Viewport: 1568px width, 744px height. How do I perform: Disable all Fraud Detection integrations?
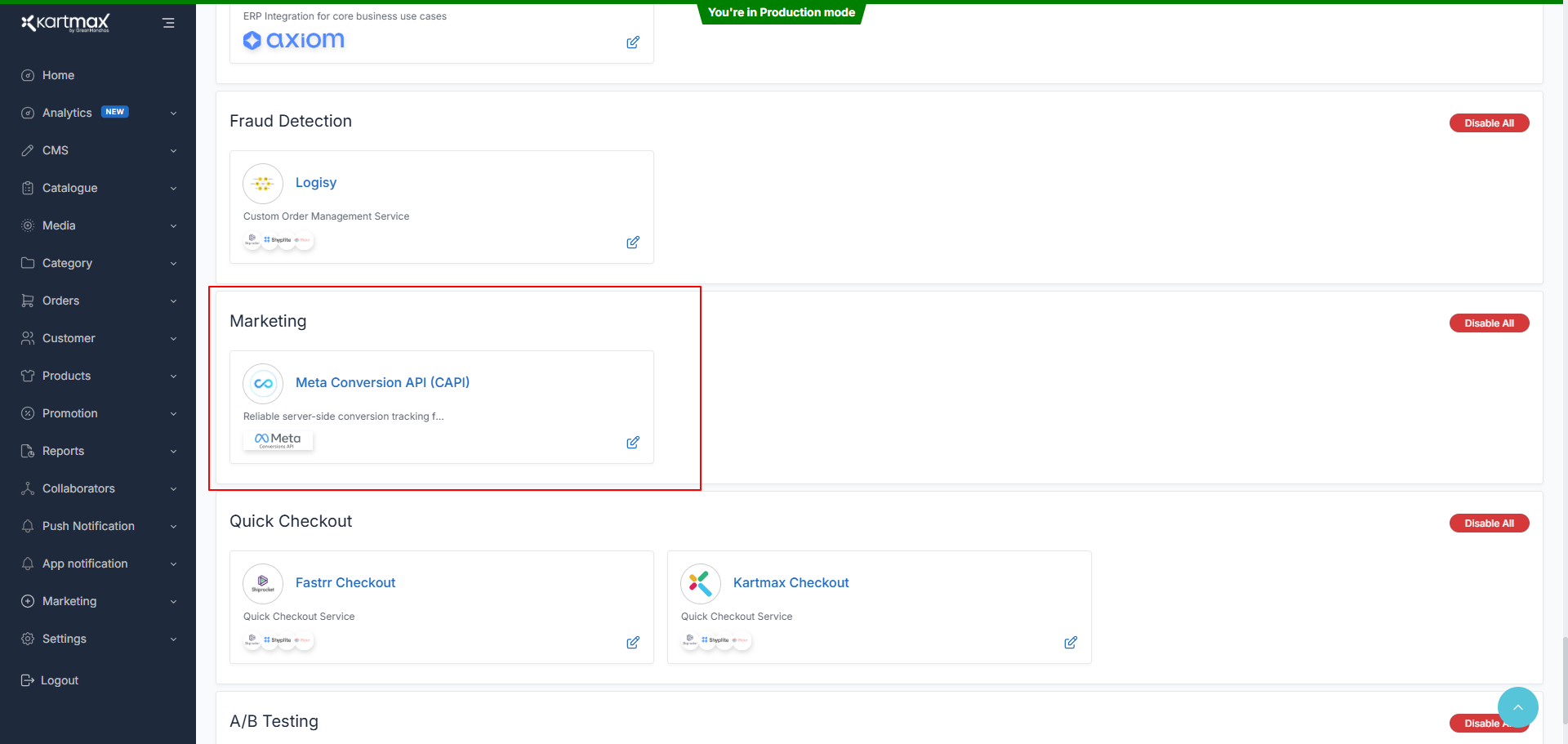click(1489, 123)
